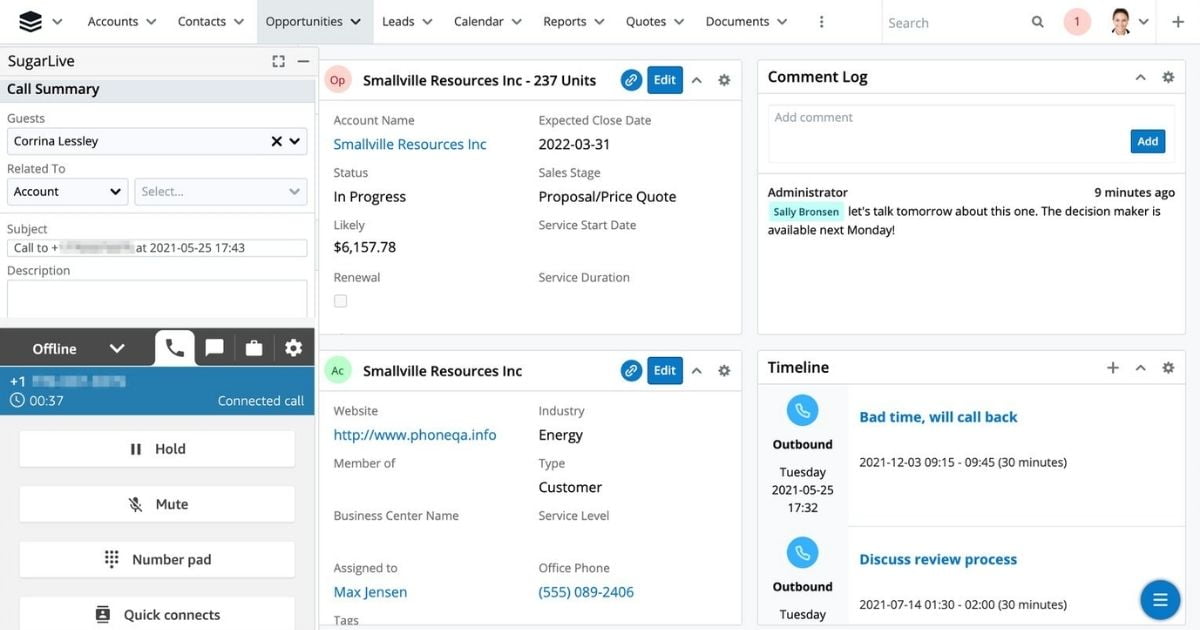Image resolution: width=1200 pixels, height=630 pixels.
Task: Expand the Guests dropdown chevron
Action: [295, 141]
